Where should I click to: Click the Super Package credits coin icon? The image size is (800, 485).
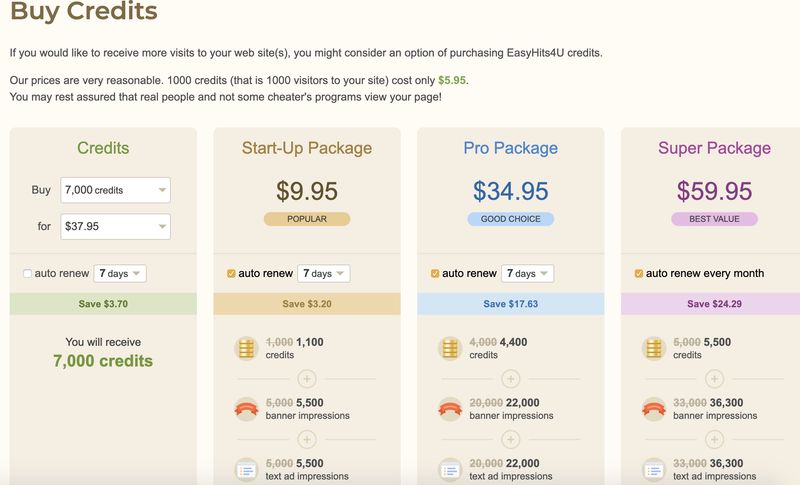pyautogui.click(x=654, y=348)
